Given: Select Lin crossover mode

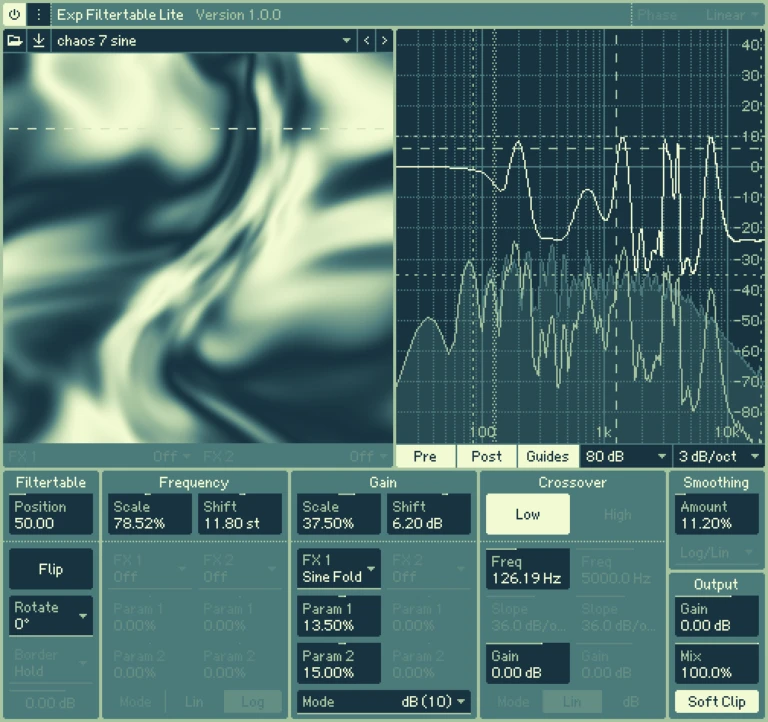Looking at the screenshot, I should click(572, 702).
